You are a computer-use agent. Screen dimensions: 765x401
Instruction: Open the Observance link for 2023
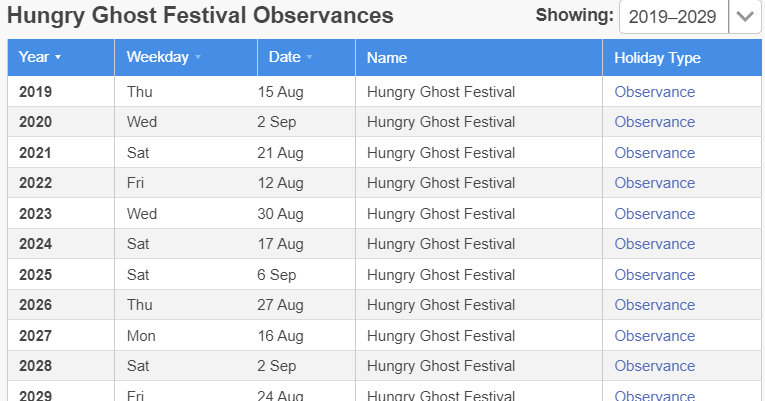coord(654,214)
